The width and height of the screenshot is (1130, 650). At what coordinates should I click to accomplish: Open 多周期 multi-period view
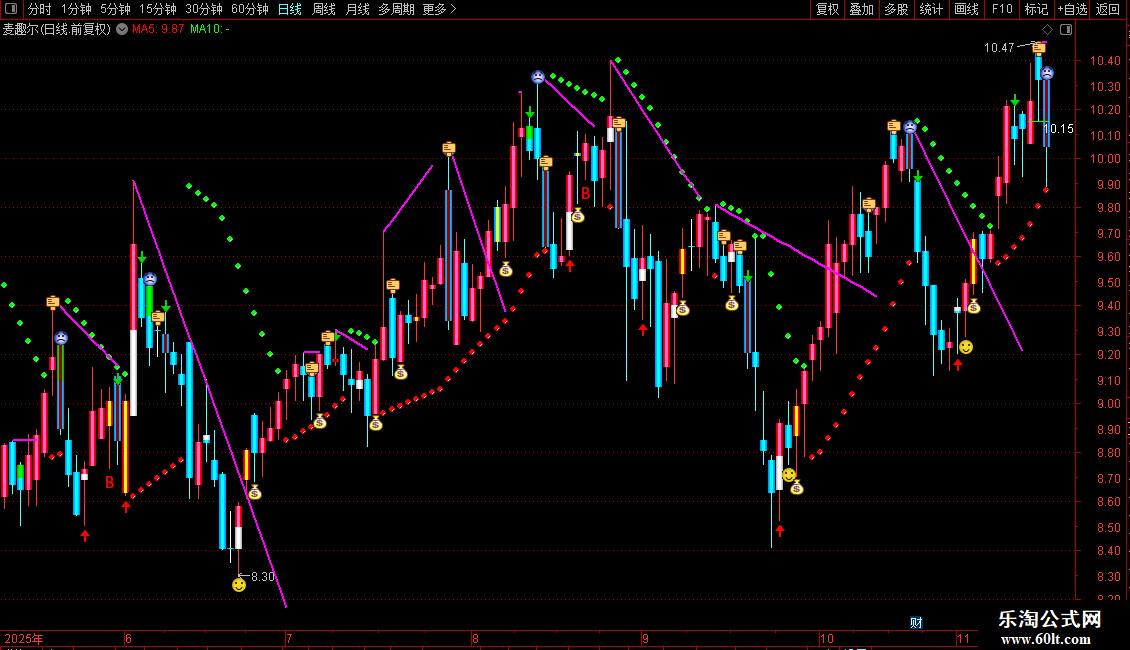coord(396,9)
